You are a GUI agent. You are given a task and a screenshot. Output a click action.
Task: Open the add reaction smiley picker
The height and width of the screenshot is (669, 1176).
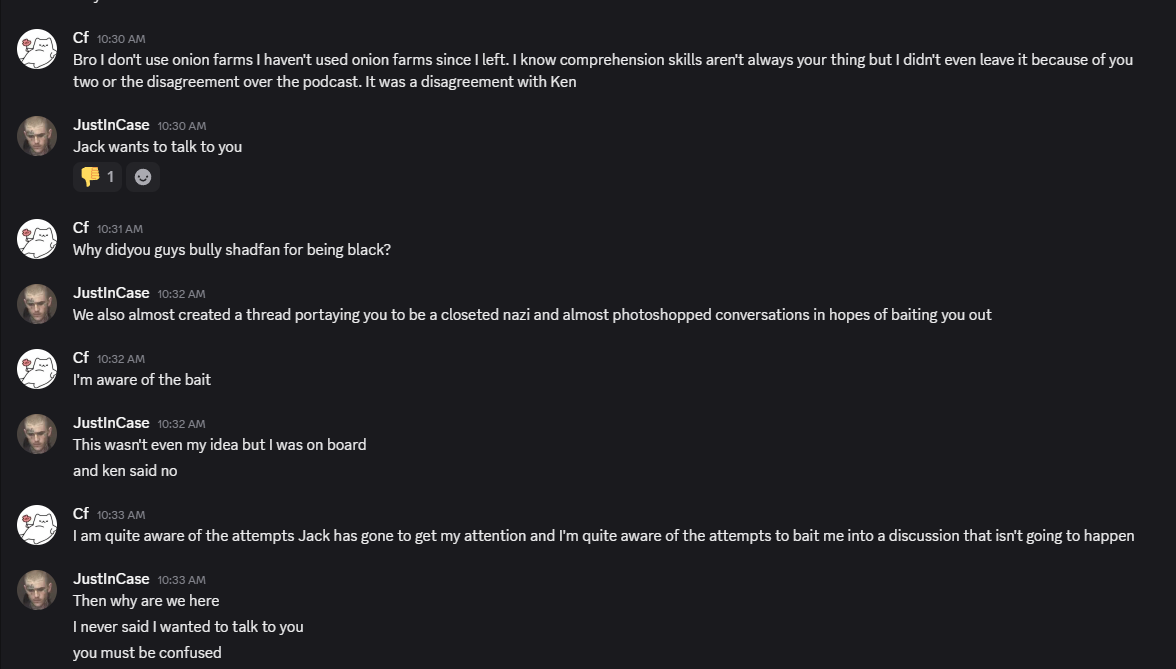tap(143, 177)
